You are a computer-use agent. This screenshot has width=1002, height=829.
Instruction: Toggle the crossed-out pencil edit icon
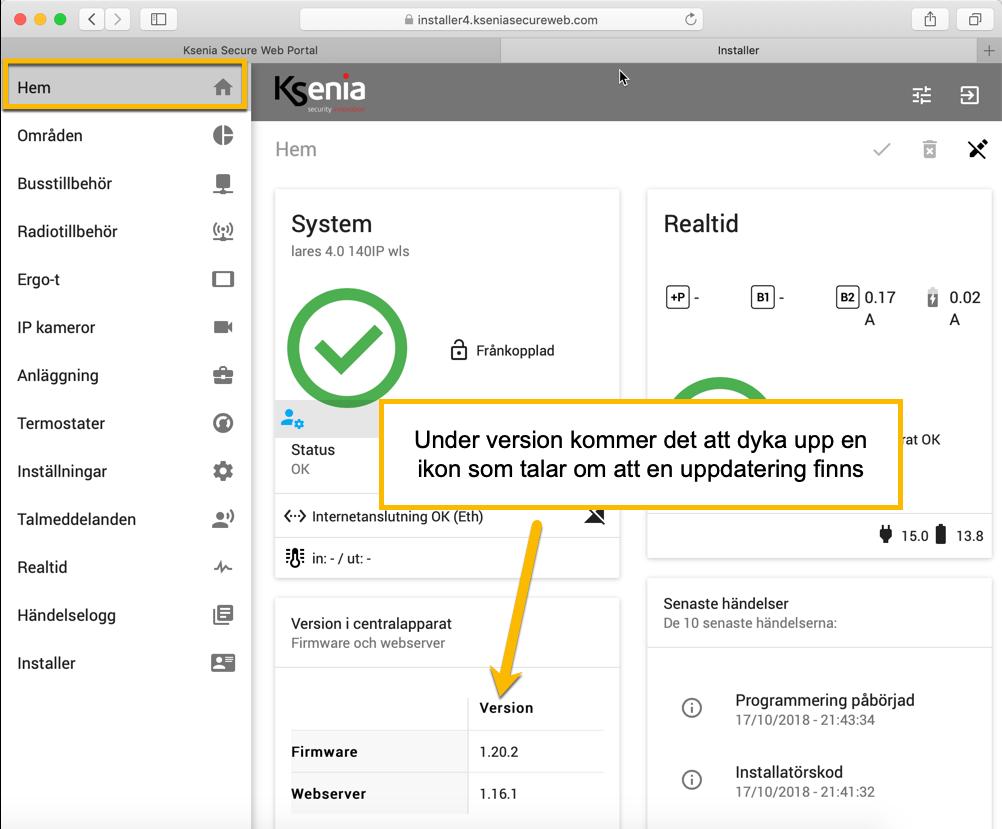click(978, 150)
